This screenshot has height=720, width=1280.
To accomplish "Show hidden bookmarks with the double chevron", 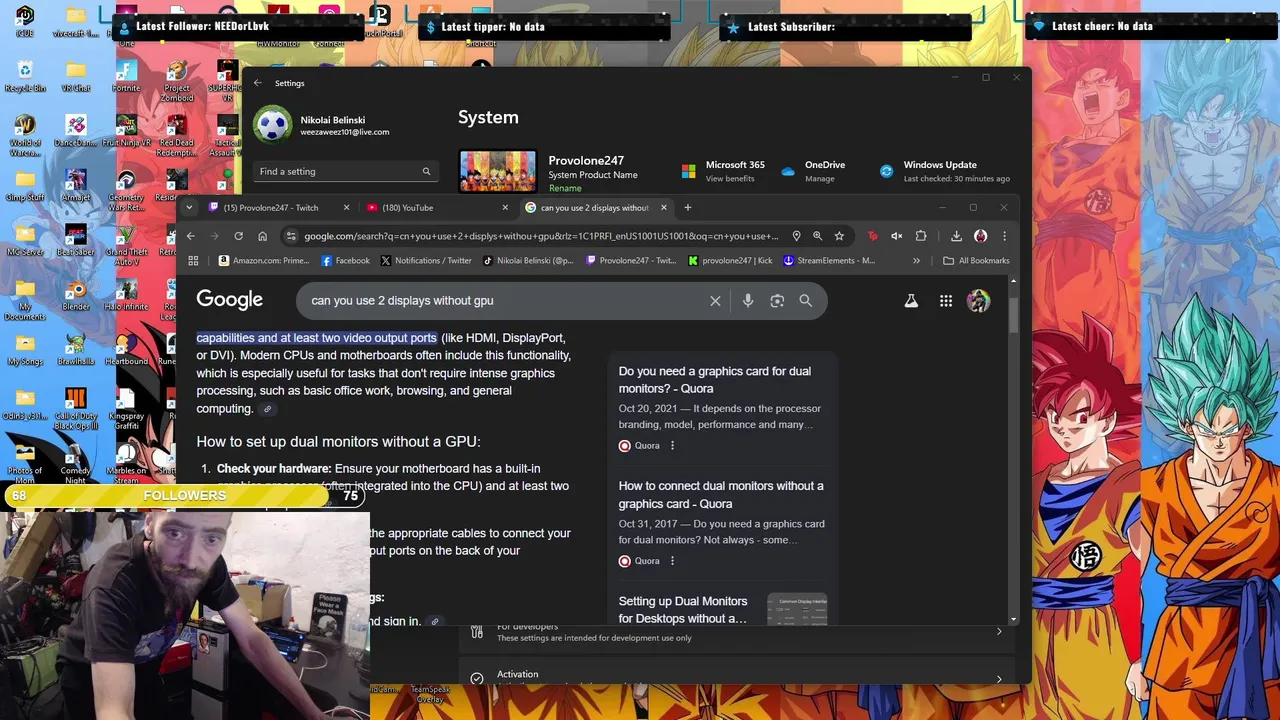I will 916,261.
